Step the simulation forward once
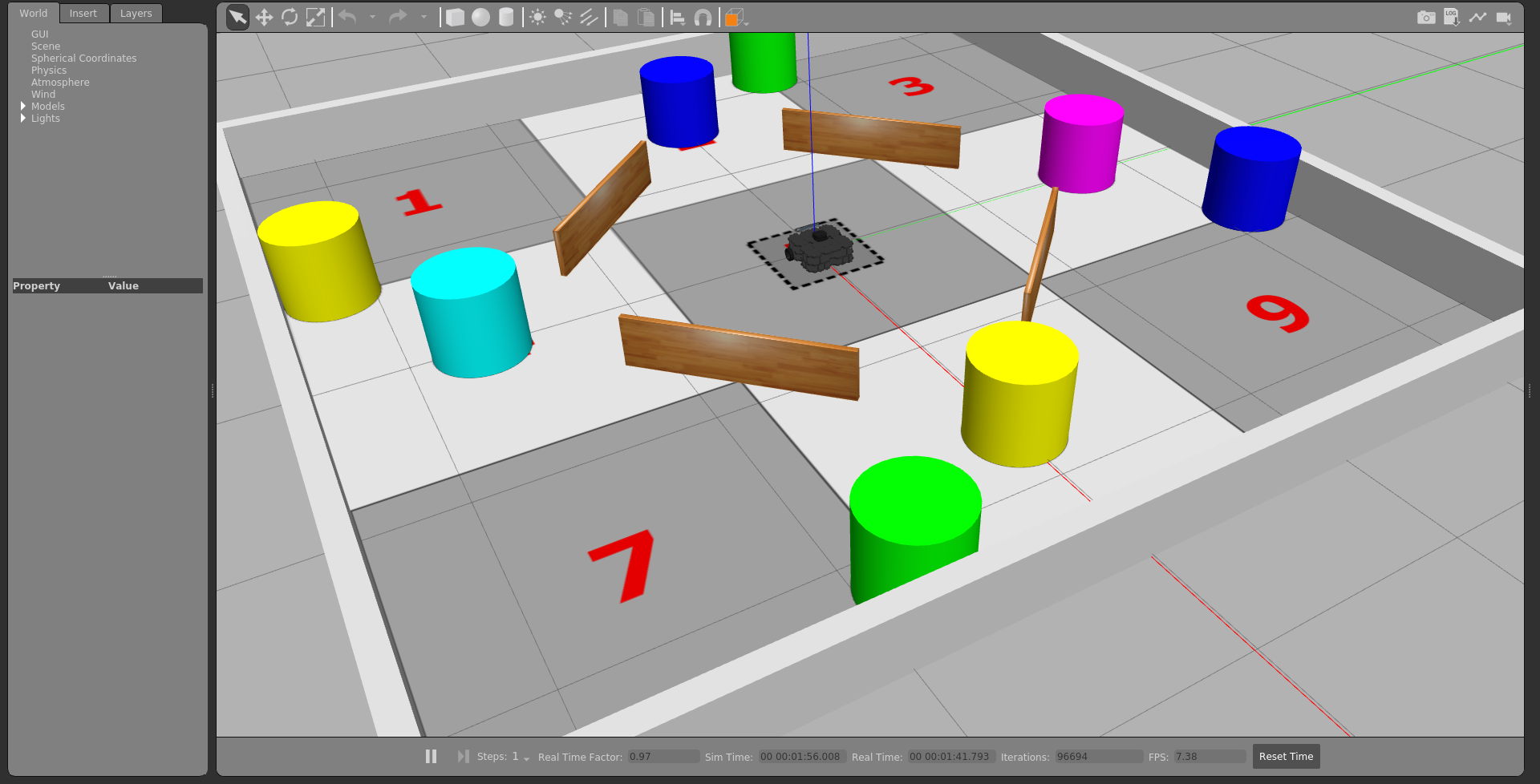 (x=463, y=756)
